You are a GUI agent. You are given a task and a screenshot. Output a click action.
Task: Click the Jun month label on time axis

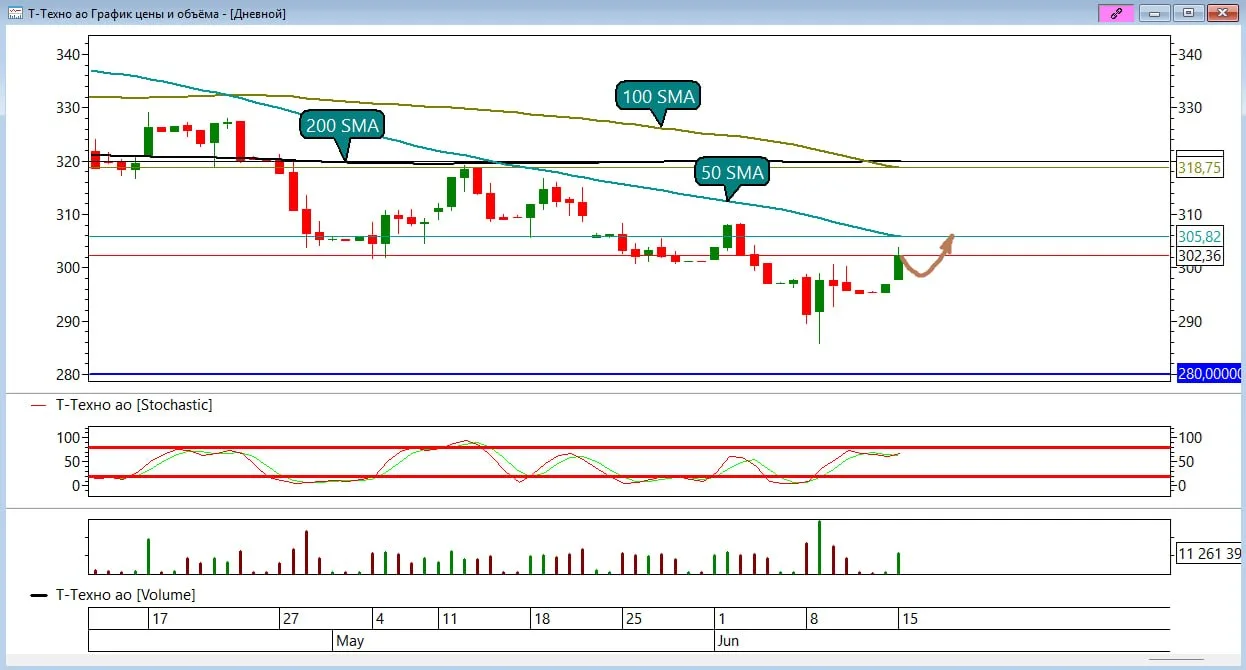click(x=728, y=640)
